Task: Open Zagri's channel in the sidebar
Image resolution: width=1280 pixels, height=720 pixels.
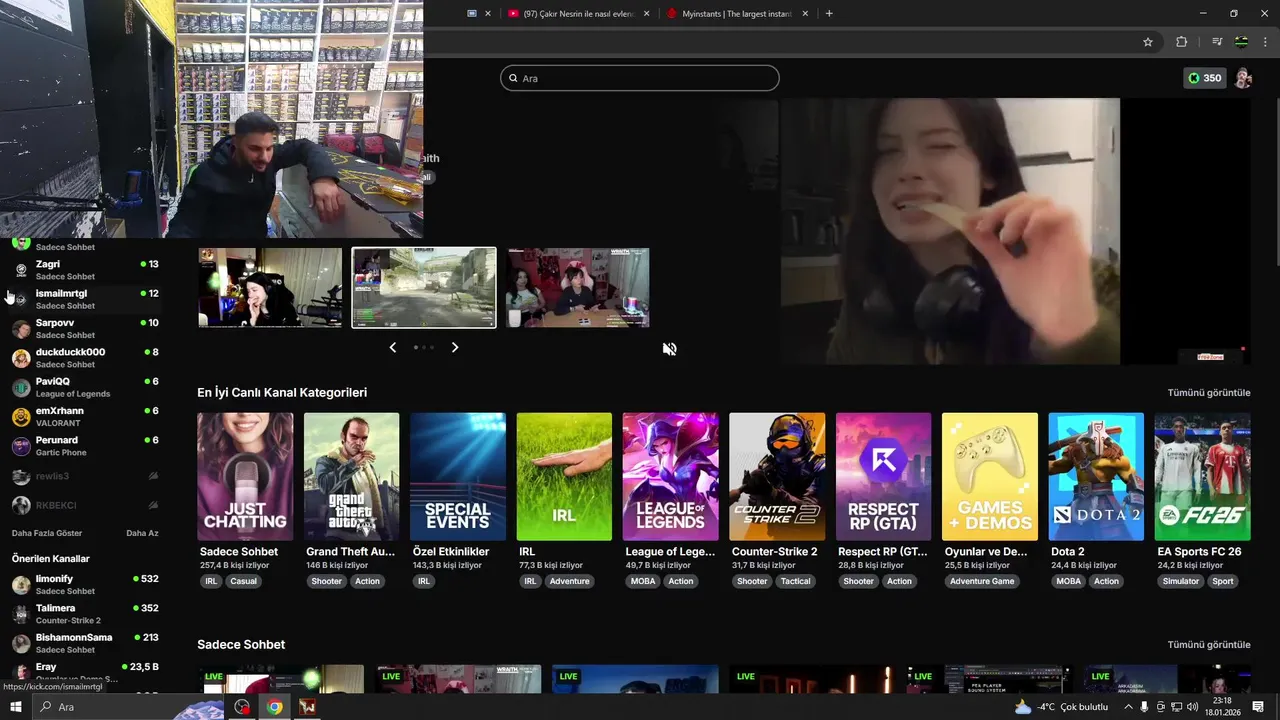Action: pyautogui.click(x=85, y=270)
